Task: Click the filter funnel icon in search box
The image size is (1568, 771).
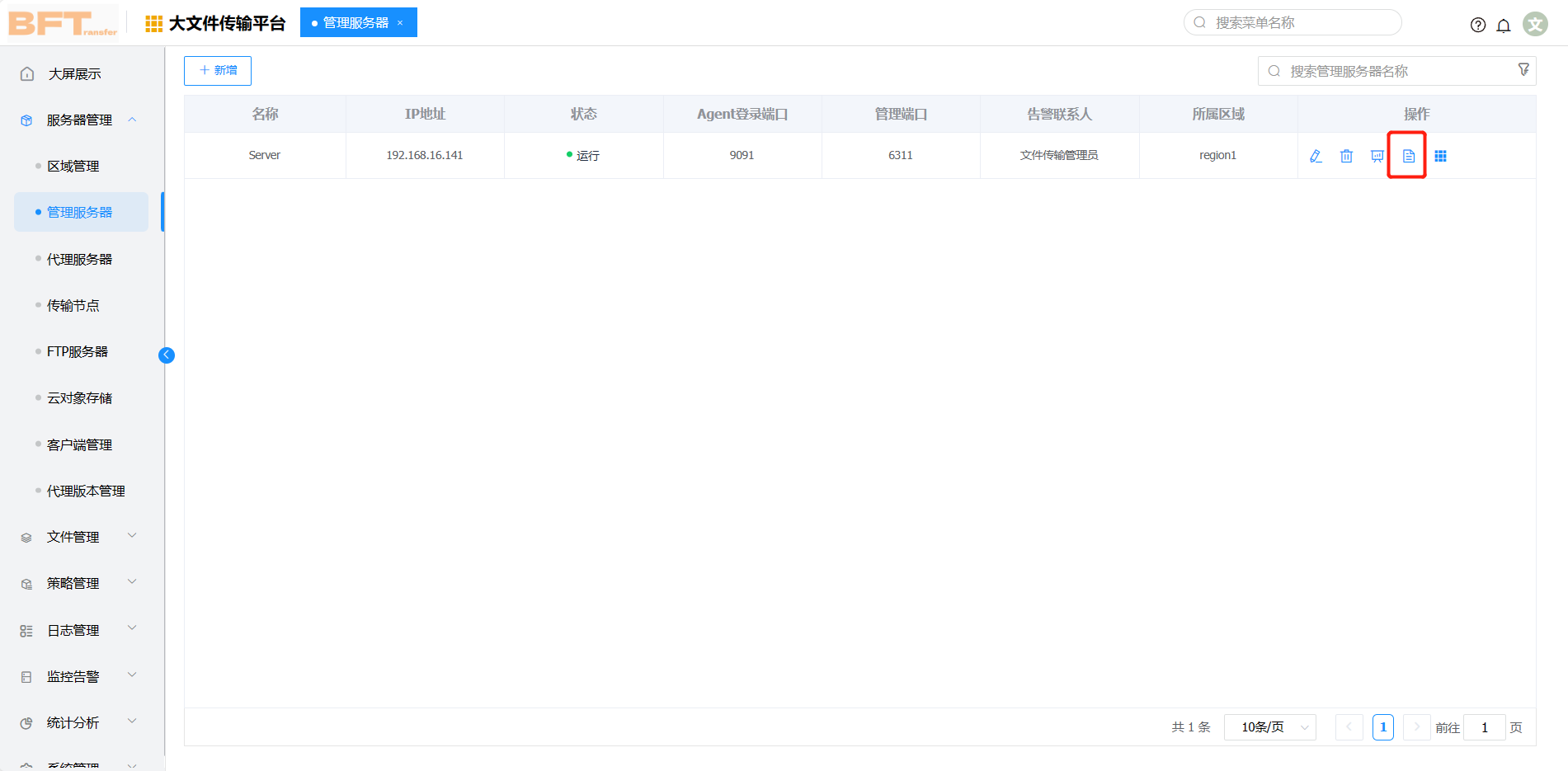Action: [1523, 70]
